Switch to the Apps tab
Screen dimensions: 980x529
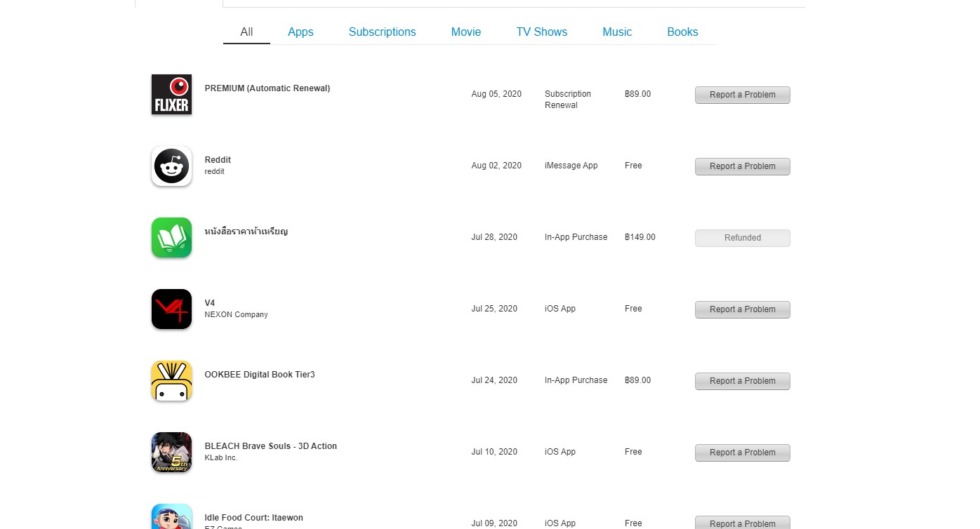tap(300, 32)
